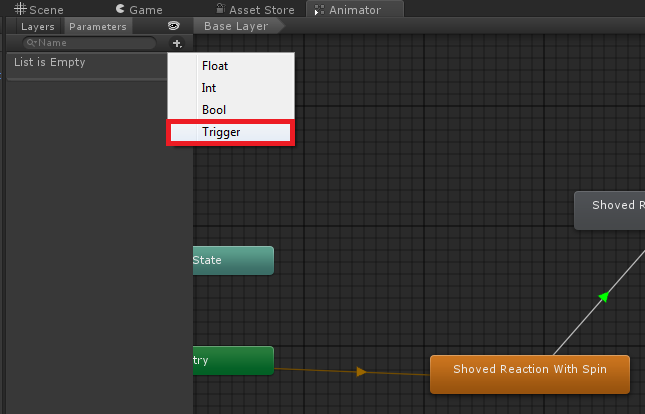Click the 'List is Empty' text
The width and height of the screenshot is (645, 414).
[x=50, y=62]
